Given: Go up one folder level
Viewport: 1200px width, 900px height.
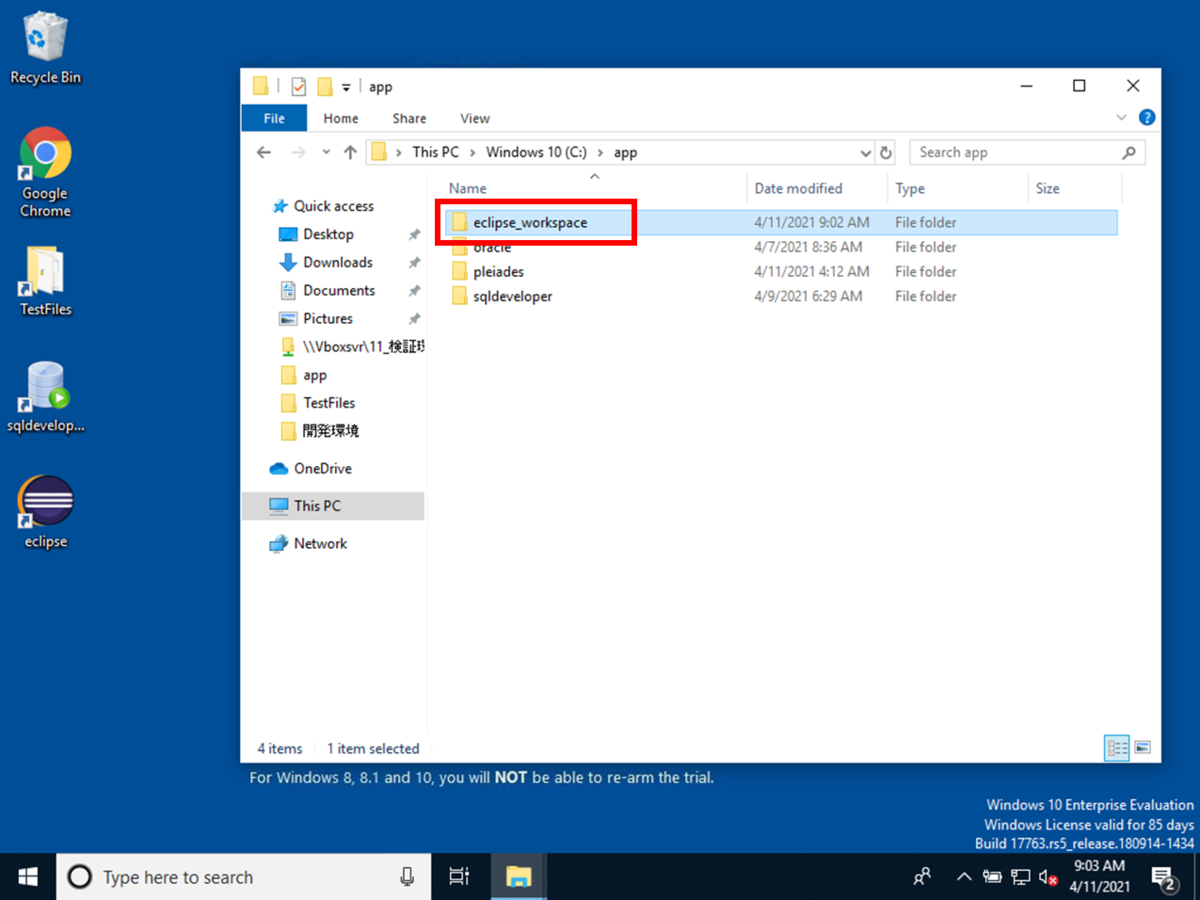Looking at the screenshot, I should 350,152.
